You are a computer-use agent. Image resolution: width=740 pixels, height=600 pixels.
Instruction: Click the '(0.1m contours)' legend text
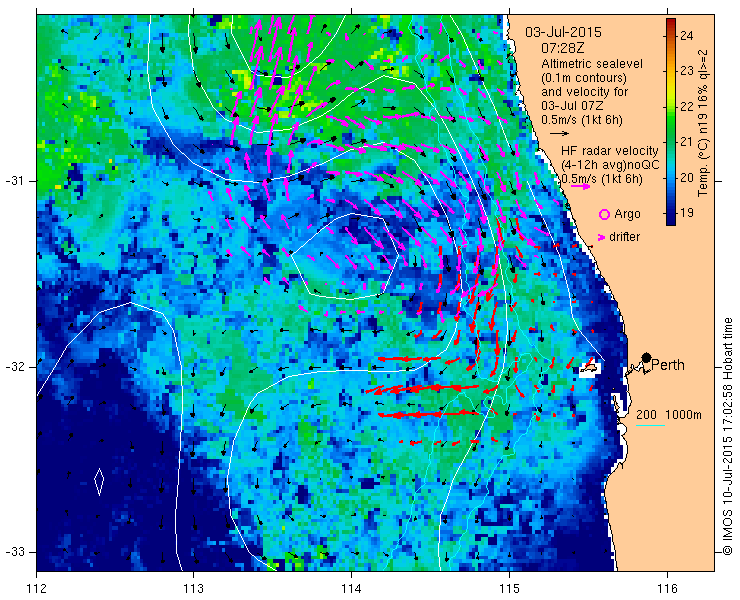584,77
